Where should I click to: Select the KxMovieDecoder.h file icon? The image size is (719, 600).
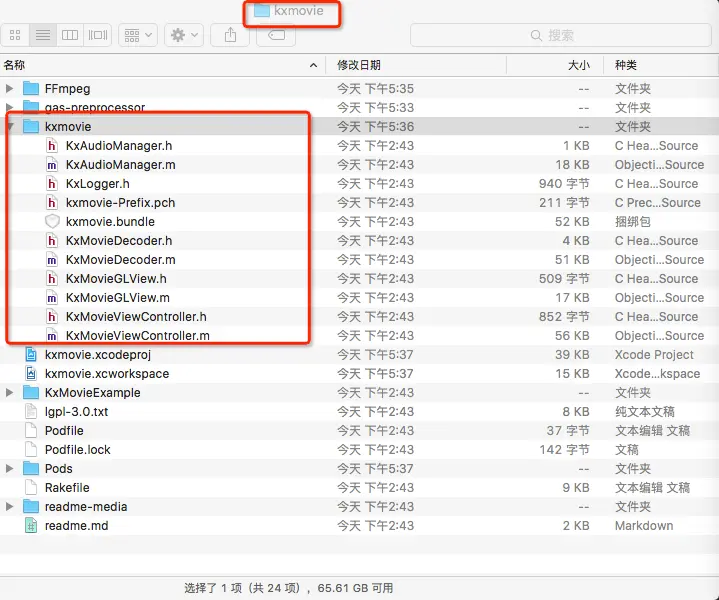tap(52, 241)
